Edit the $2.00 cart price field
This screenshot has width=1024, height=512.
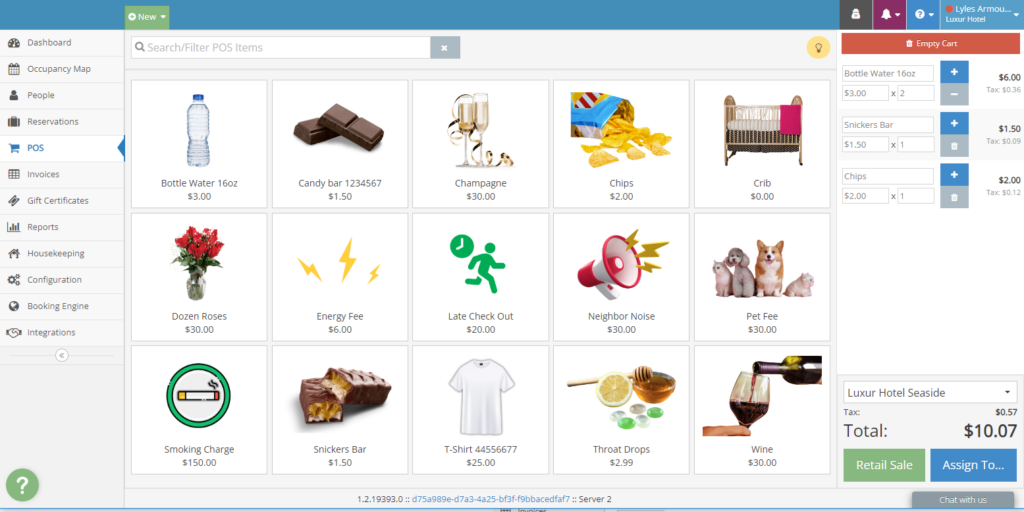pyautogui.click(x=865, y=196)
